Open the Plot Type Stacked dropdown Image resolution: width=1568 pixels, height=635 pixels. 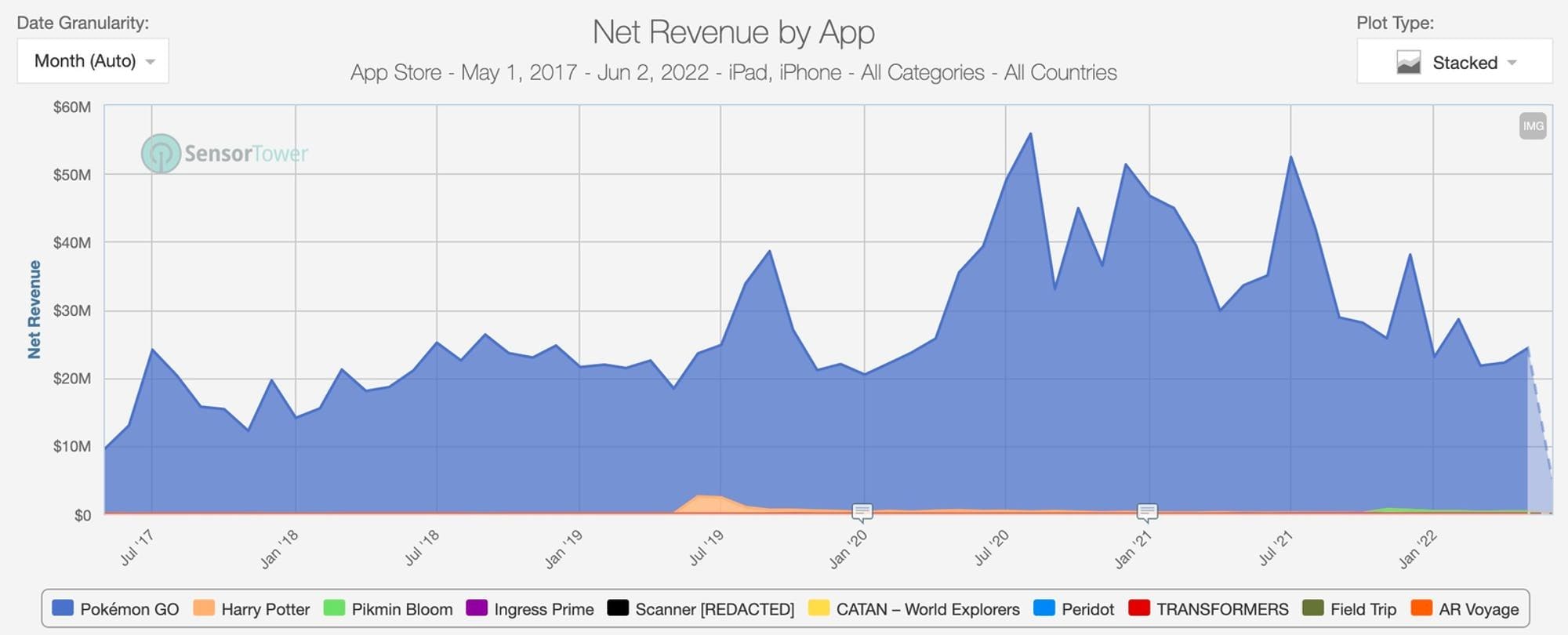coord(1454,61)
